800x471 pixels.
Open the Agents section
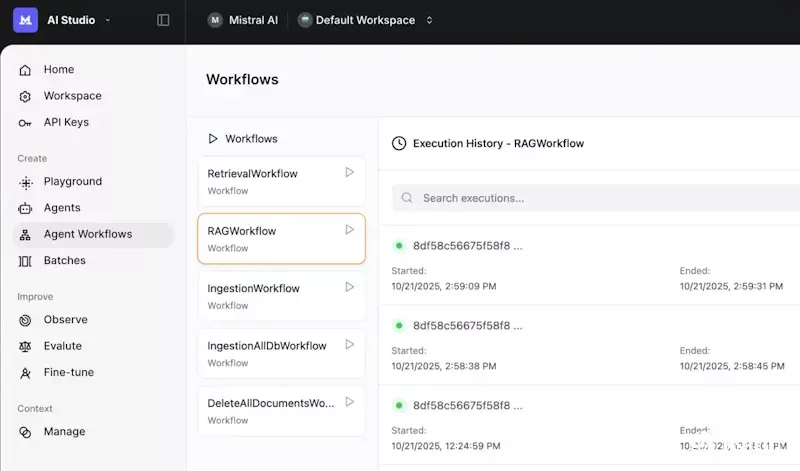click(x=62, y=208)
